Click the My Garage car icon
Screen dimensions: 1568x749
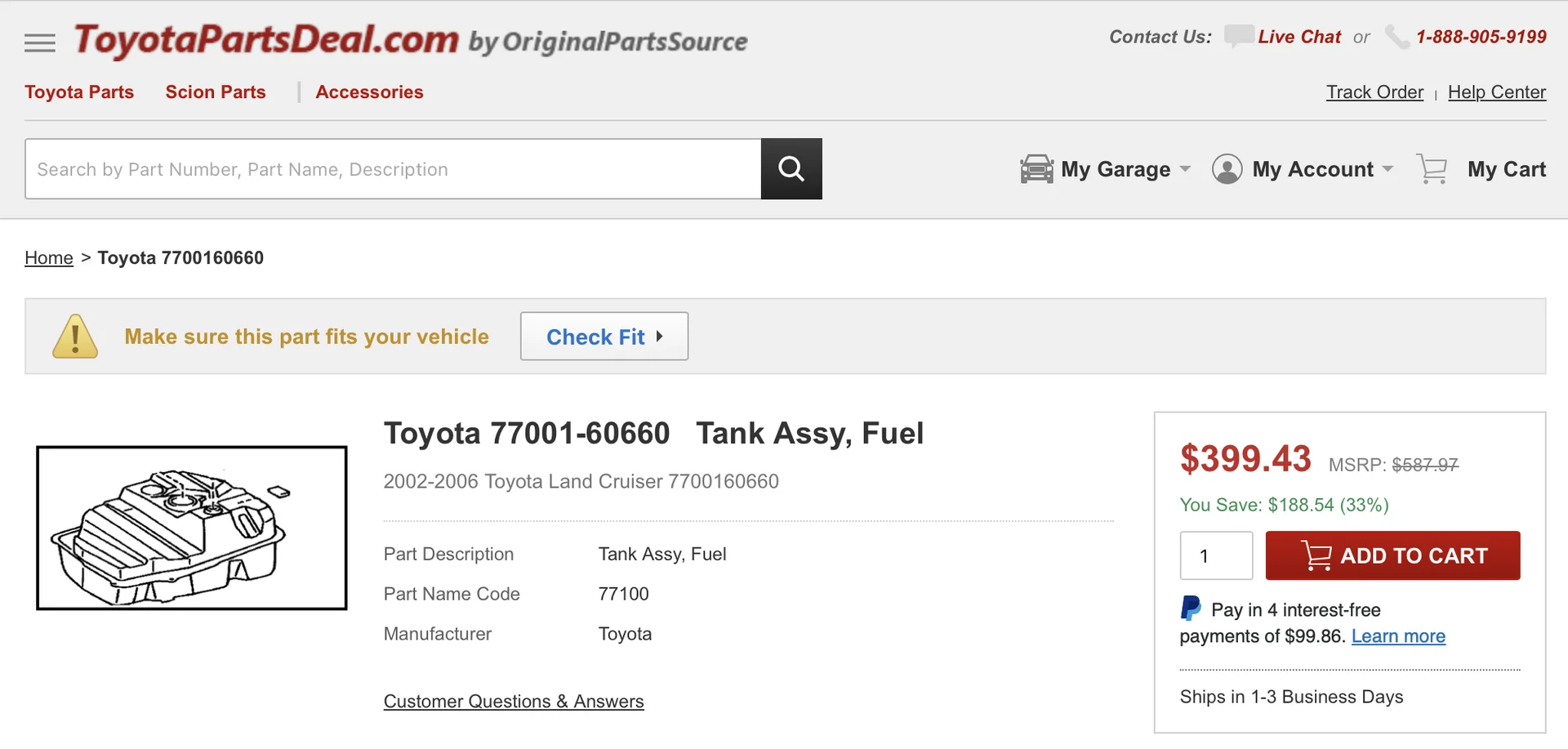tap(1037, 169)
